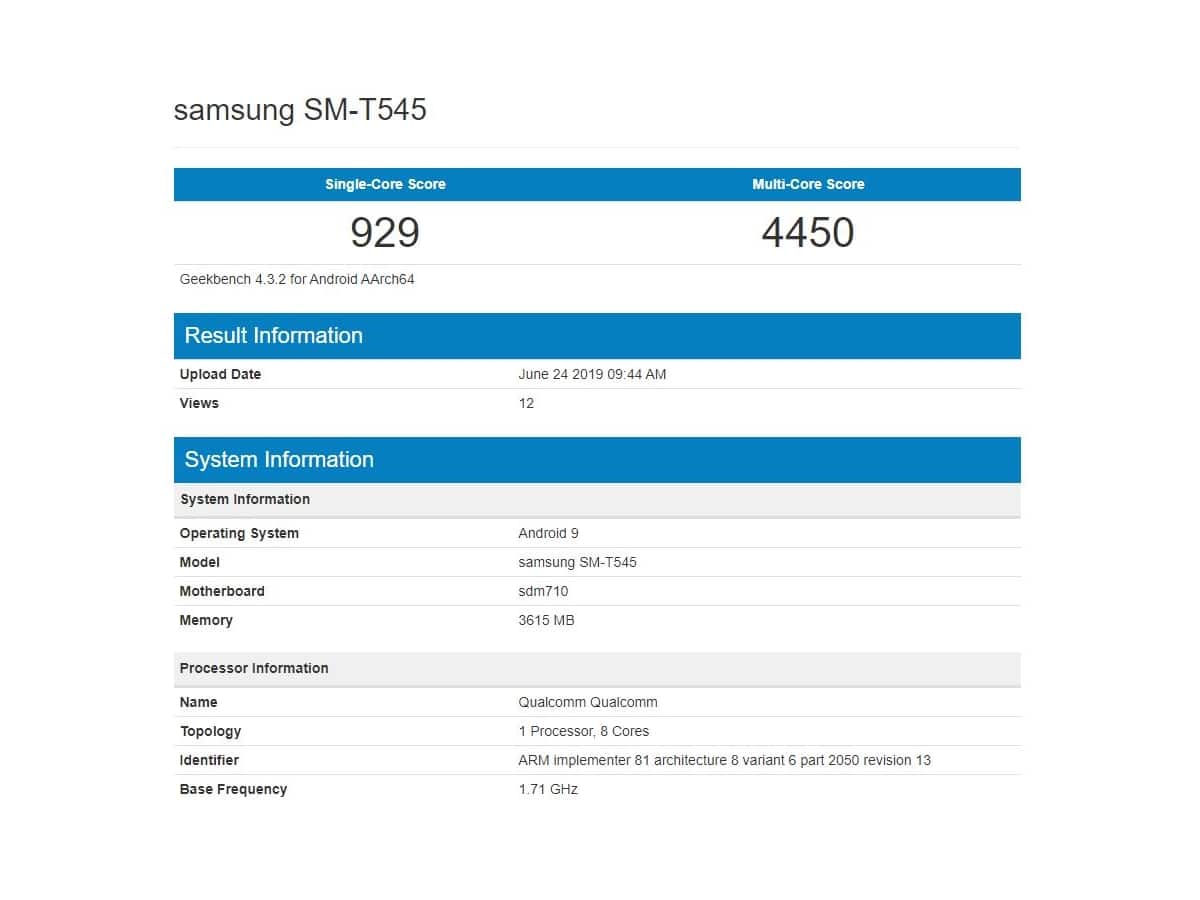Select the June 24 2019 09:44 AM value
Image resolution: width=1200 pixels, height=900 pixels.
[x=592, y=374]
